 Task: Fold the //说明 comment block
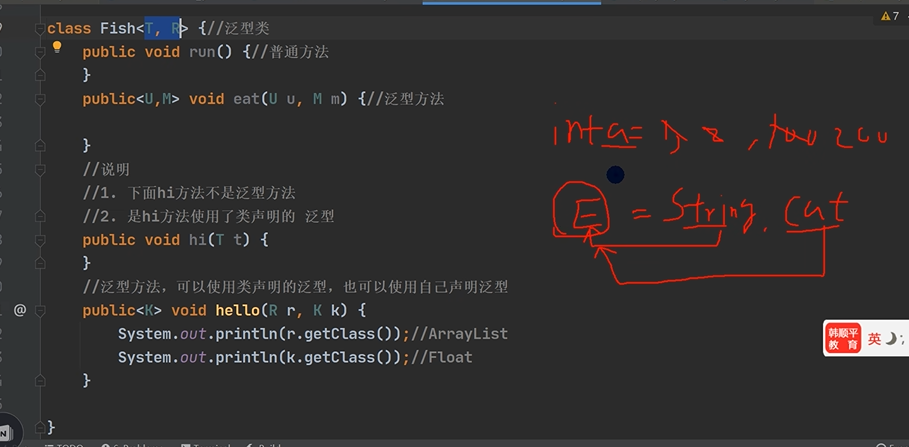click(39, 170)
